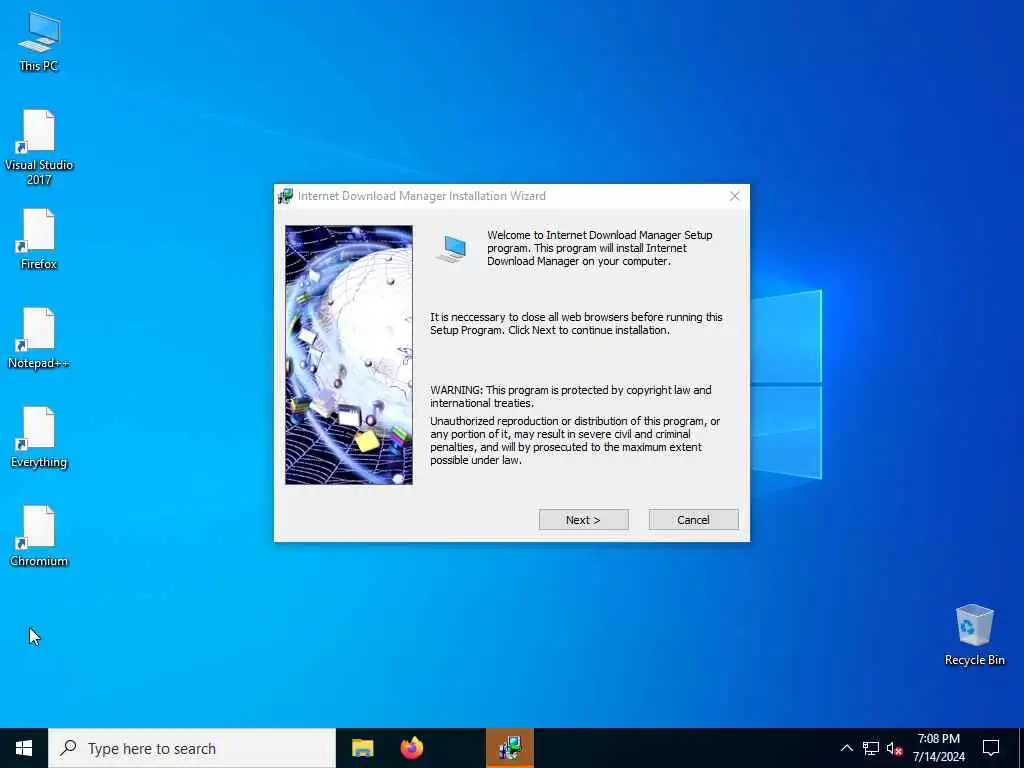Select the Firefox desktop shortcut
This screenshot has width=1024, height=768.
[39, 240]
